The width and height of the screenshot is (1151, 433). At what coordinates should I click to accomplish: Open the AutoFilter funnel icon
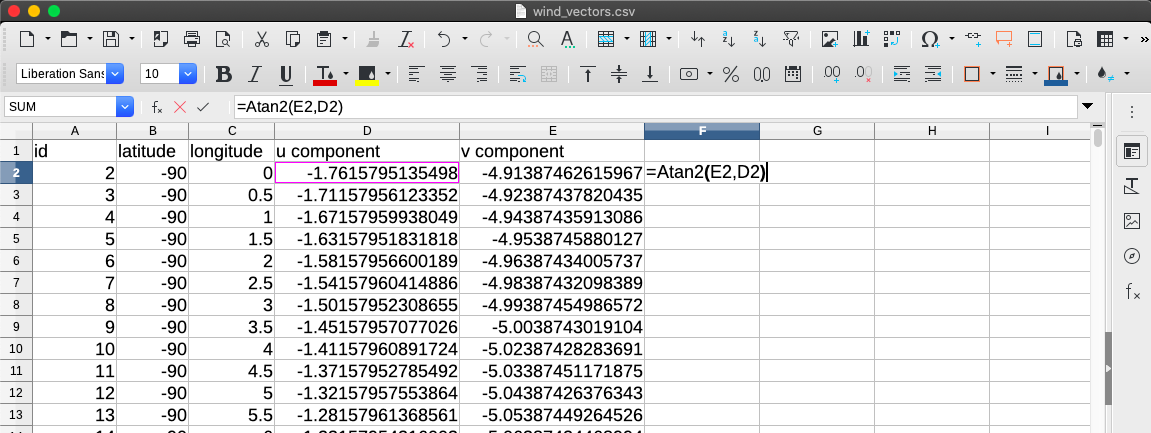(791, 40)
